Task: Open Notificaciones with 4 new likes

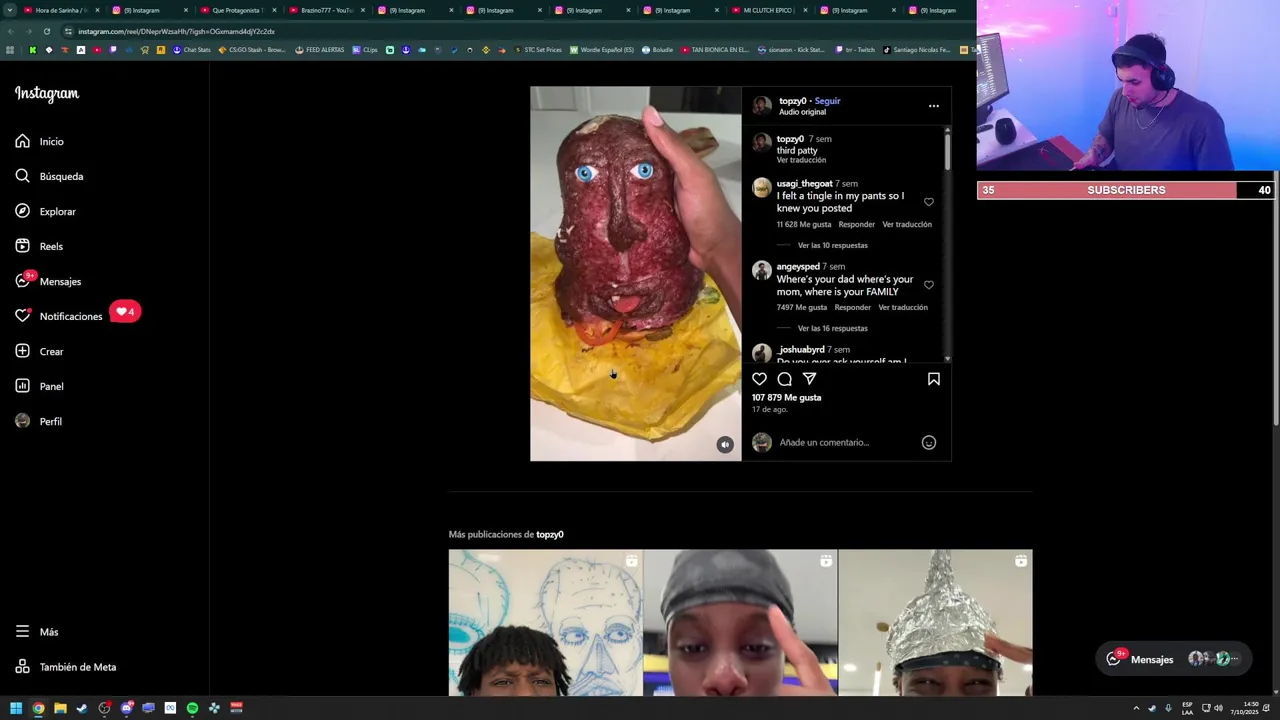Action: click(76, 316)
